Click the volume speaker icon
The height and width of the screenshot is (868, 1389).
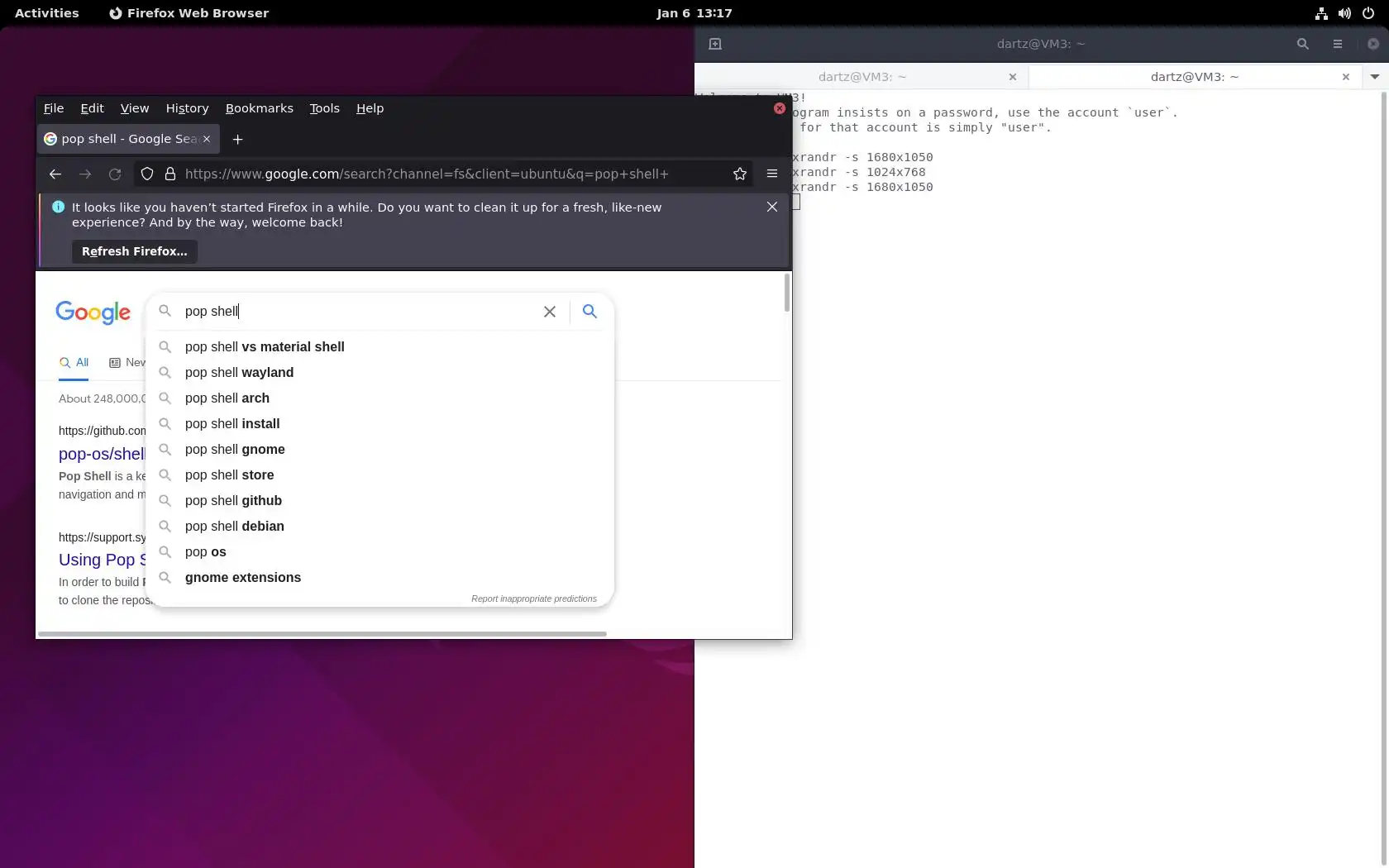(x=1344, y=13)
